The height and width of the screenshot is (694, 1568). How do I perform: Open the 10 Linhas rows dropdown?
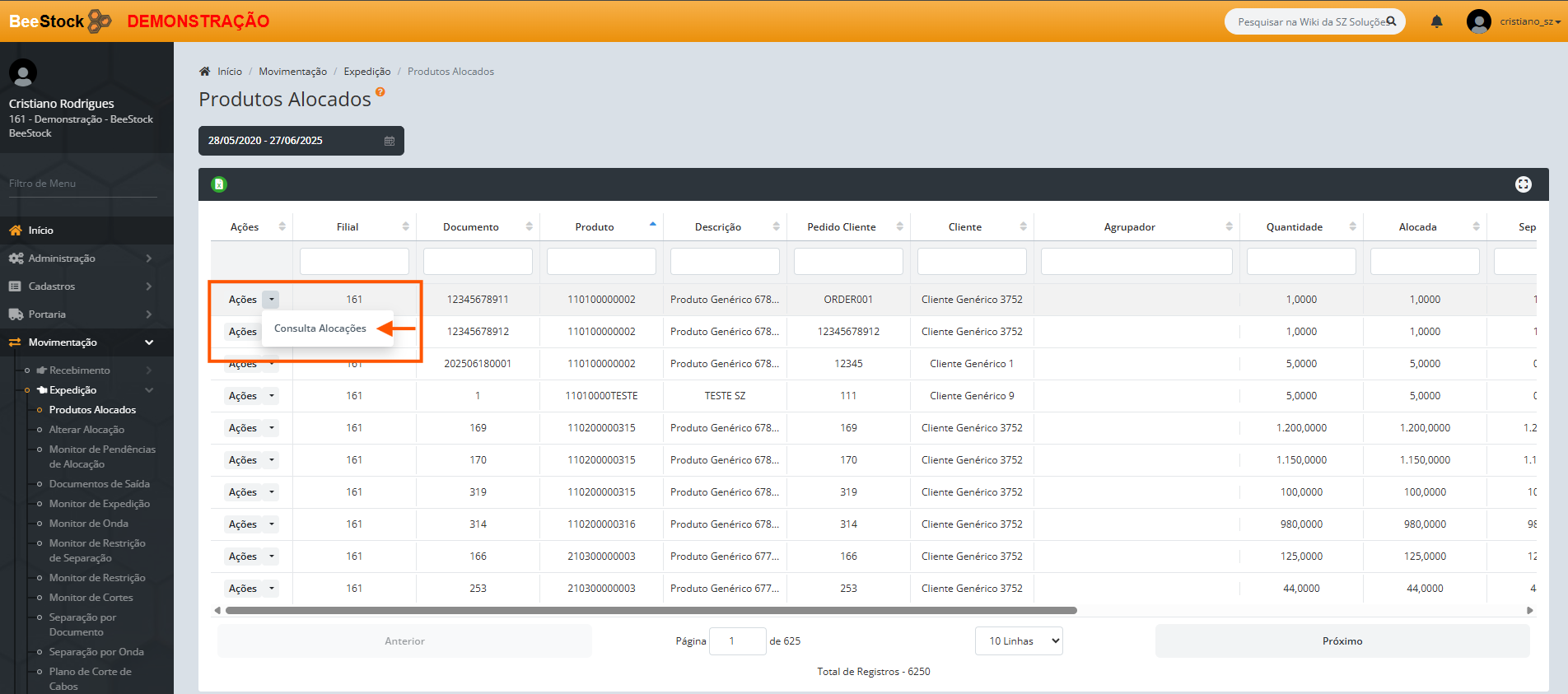point(1019,641)
